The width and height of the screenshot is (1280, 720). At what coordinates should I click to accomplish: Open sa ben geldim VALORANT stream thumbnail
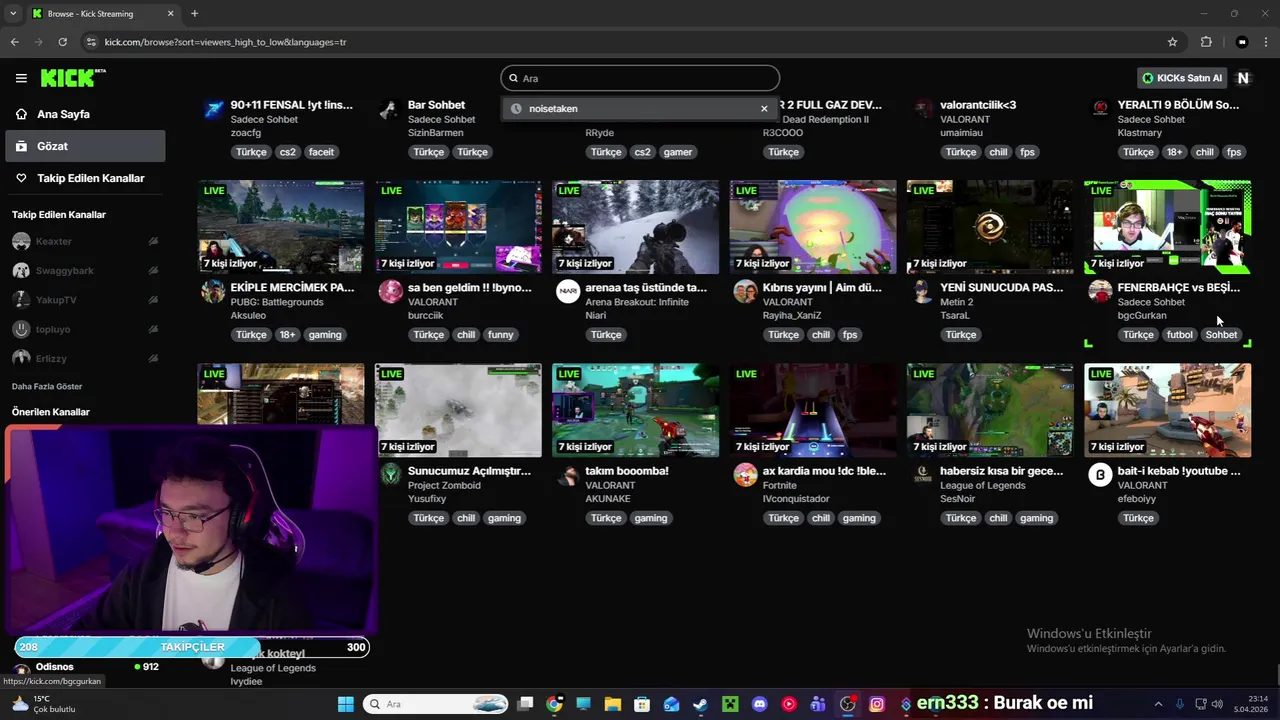point(458,227)
